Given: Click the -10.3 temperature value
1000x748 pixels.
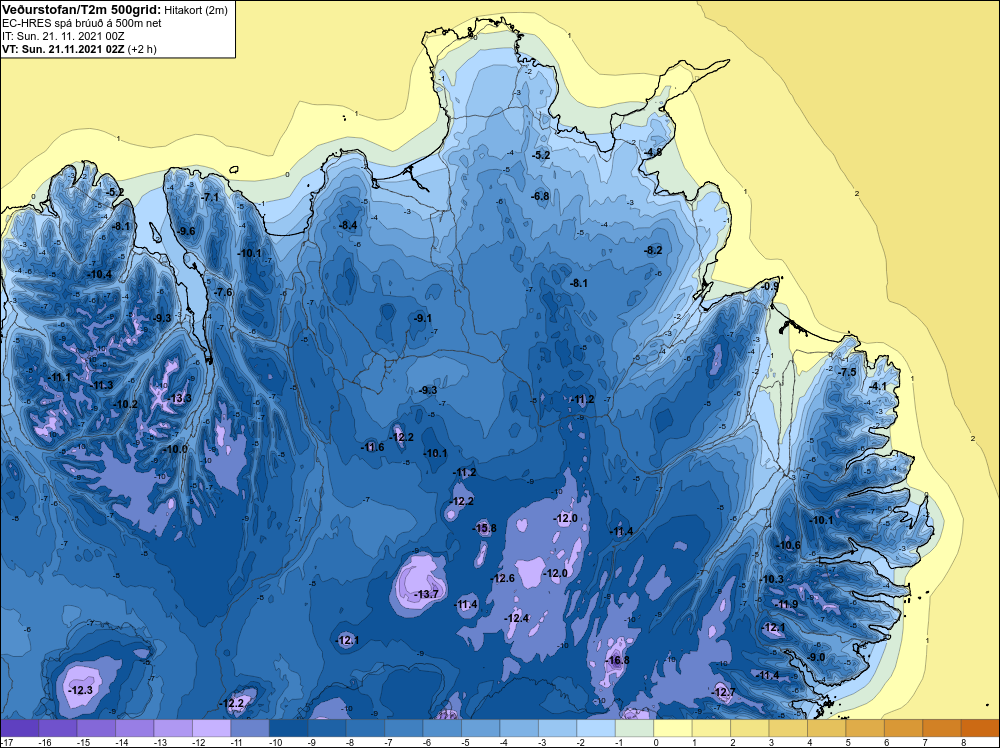Looking at the screenshot, I should (772, 579).
